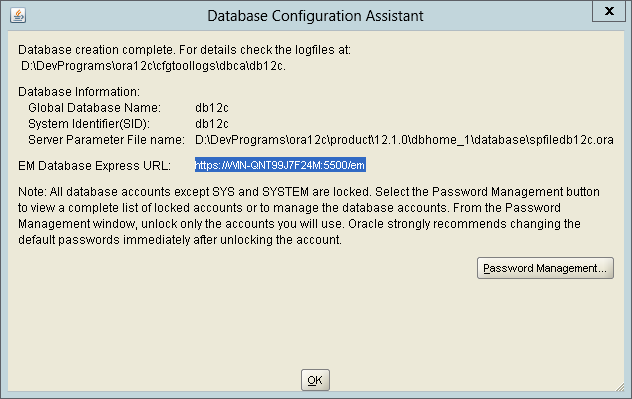Close the Database Configuration Assistant dialog
Image resolution: width=632 pixels, height=399 pixels.
609,11
